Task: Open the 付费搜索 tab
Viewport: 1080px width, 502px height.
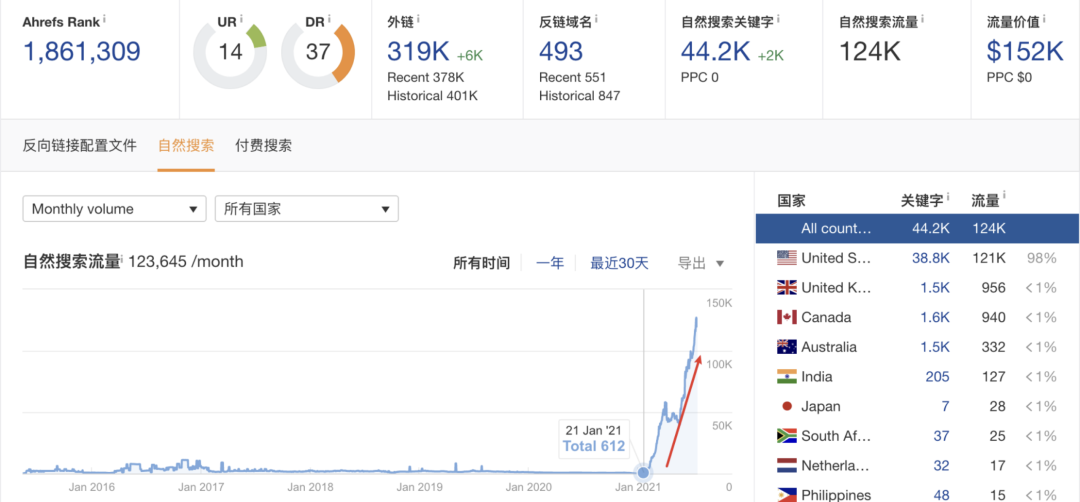Action: click(x=263, y=145)
